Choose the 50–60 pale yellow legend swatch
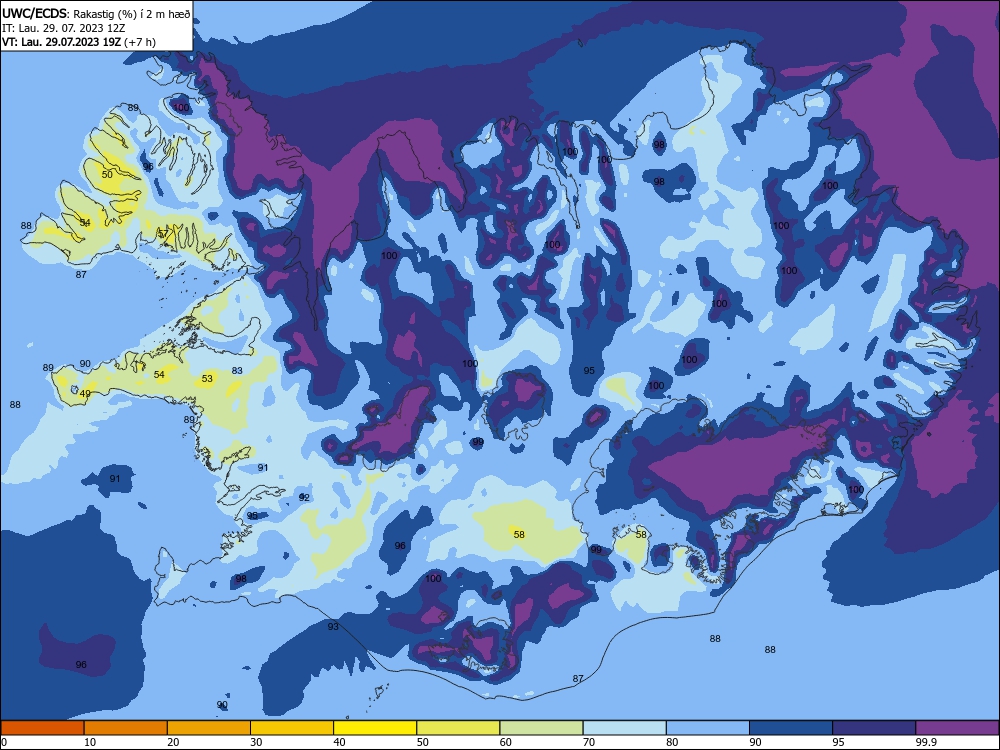The image size is (1000, 750). point(458,728)
